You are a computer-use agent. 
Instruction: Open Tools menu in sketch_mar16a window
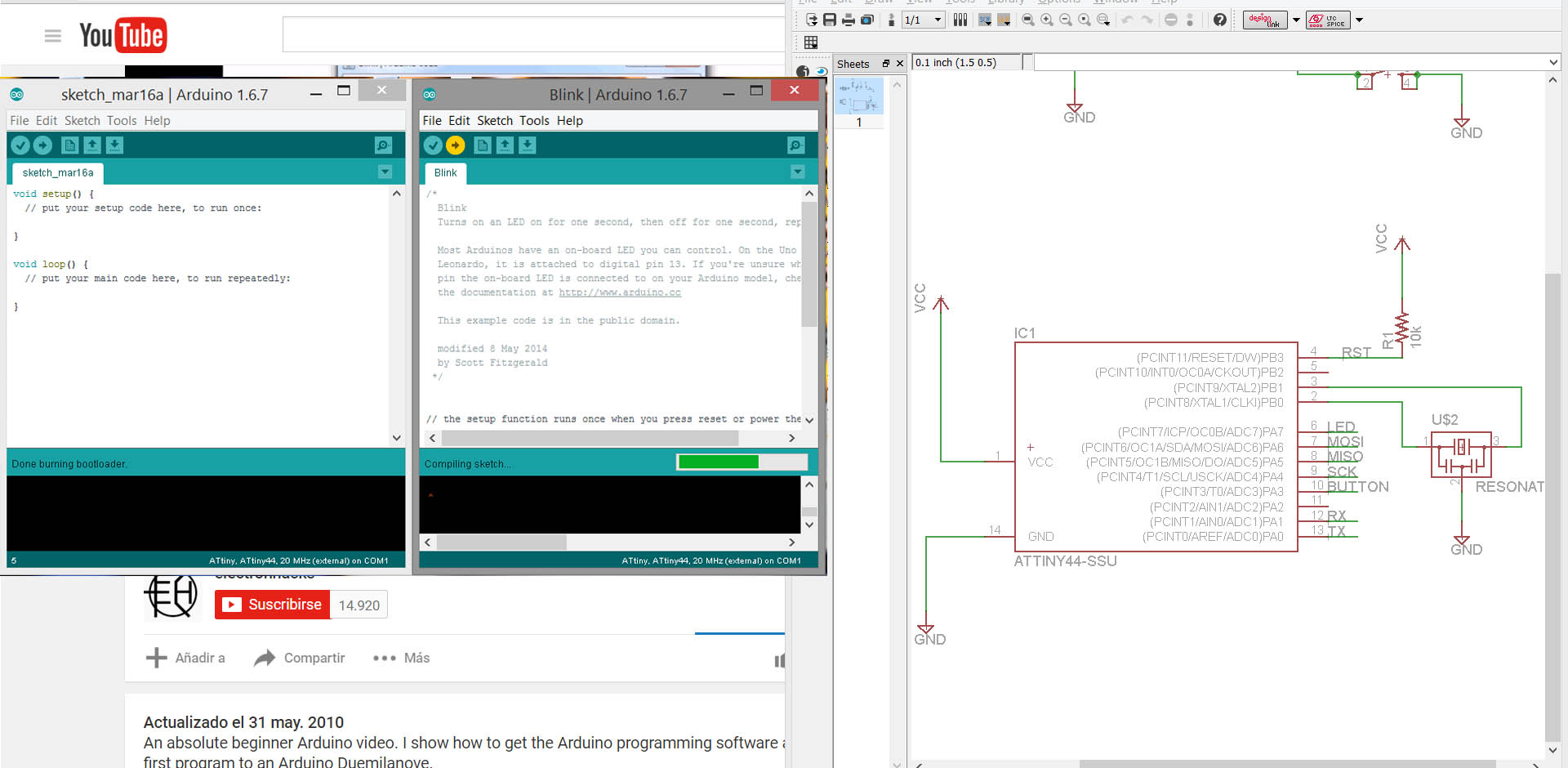coord(122,121)
